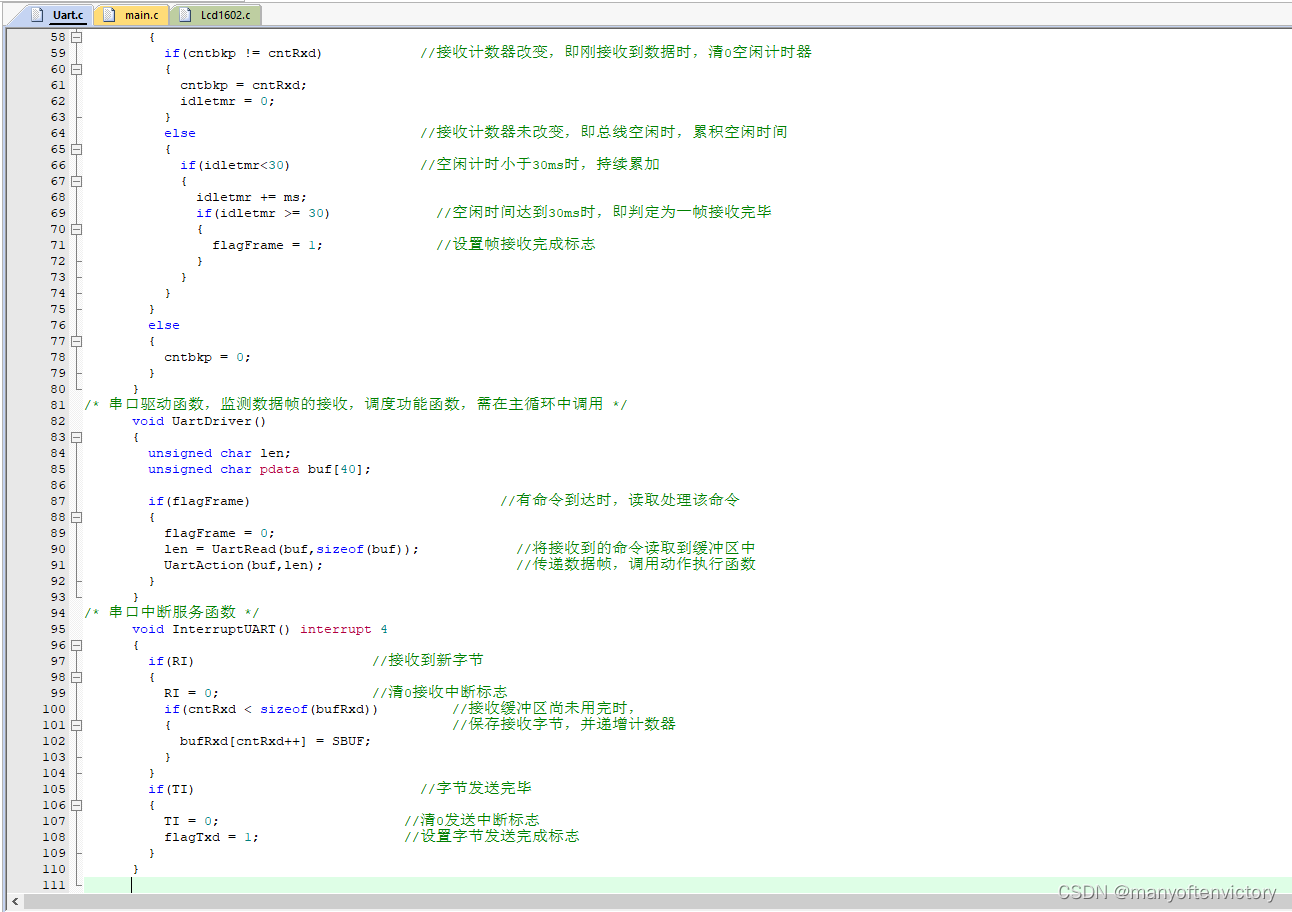Image resolution: width=1292 pixels, height=912 pixels.
Task: Click 'flagFrame = 0;' on line 89
Action: [219, 533]
